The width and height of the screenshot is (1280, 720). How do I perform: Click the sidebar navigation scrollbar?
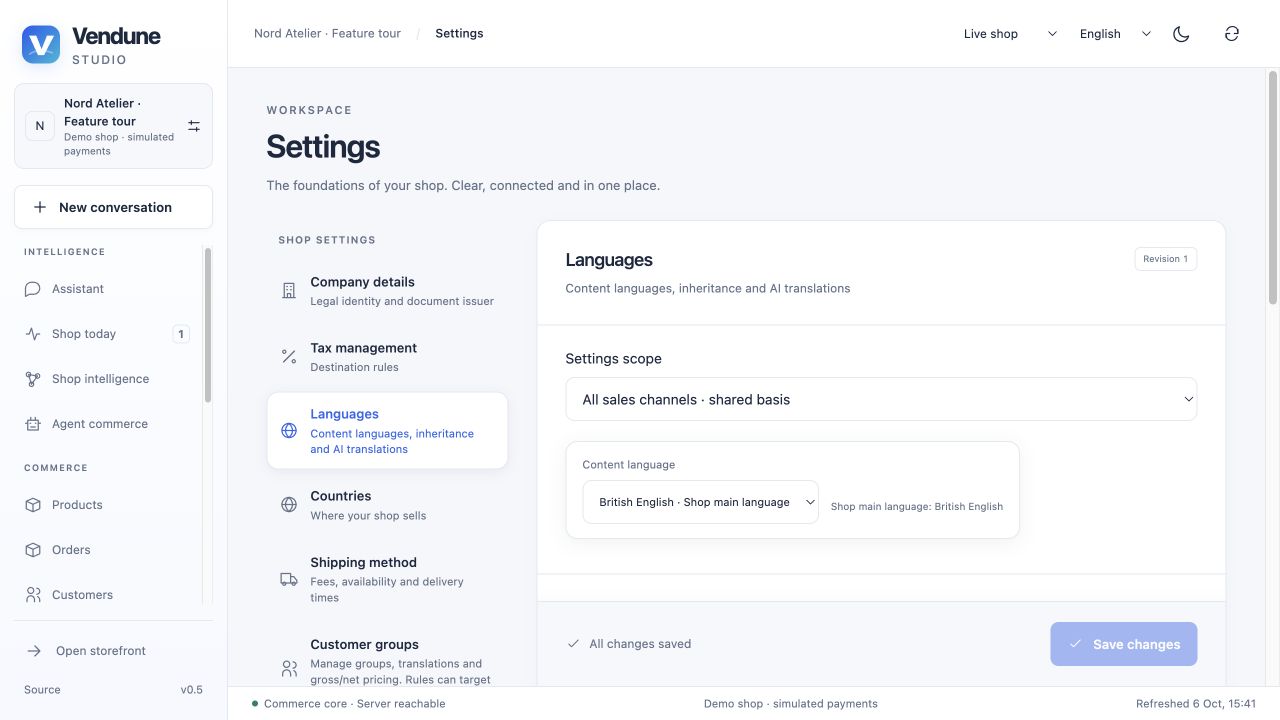(208, 325)
